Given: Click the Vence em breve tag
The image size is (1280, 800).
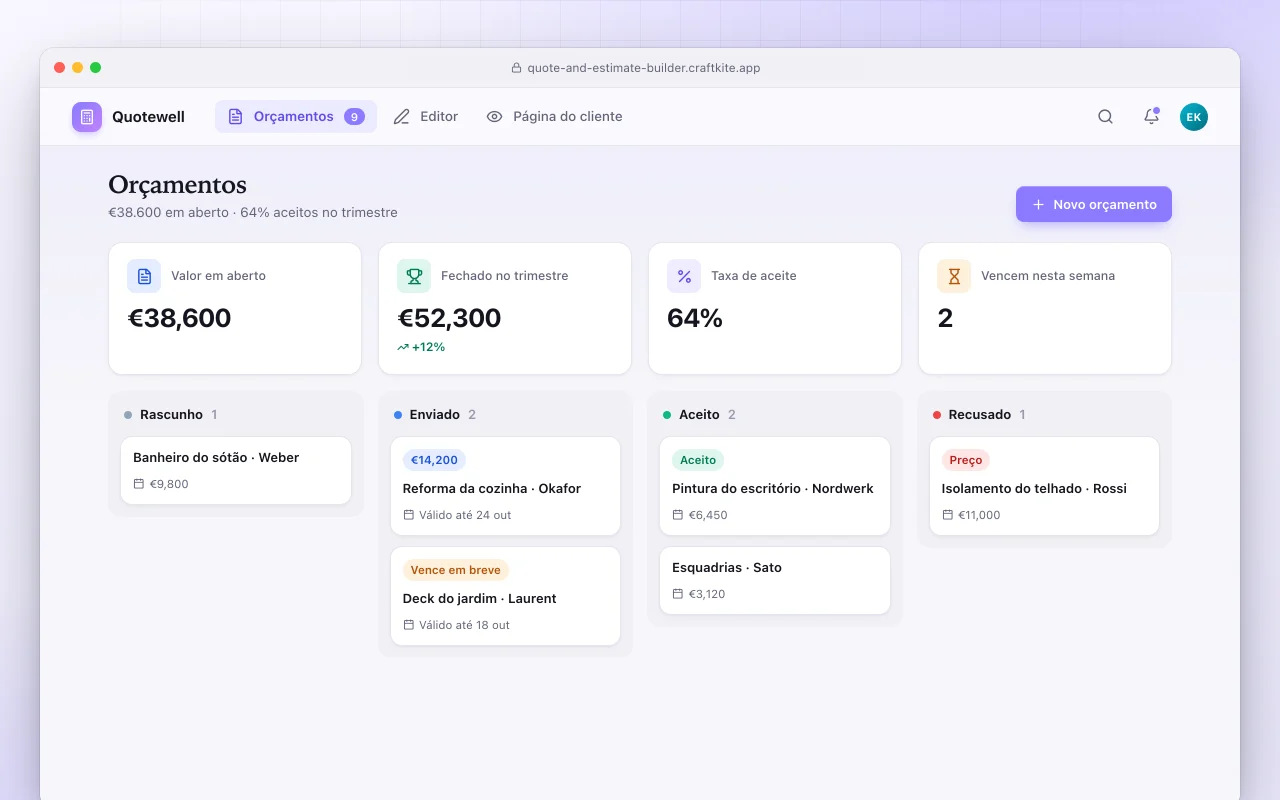Looking at the screenshot, I should point(456,570).
